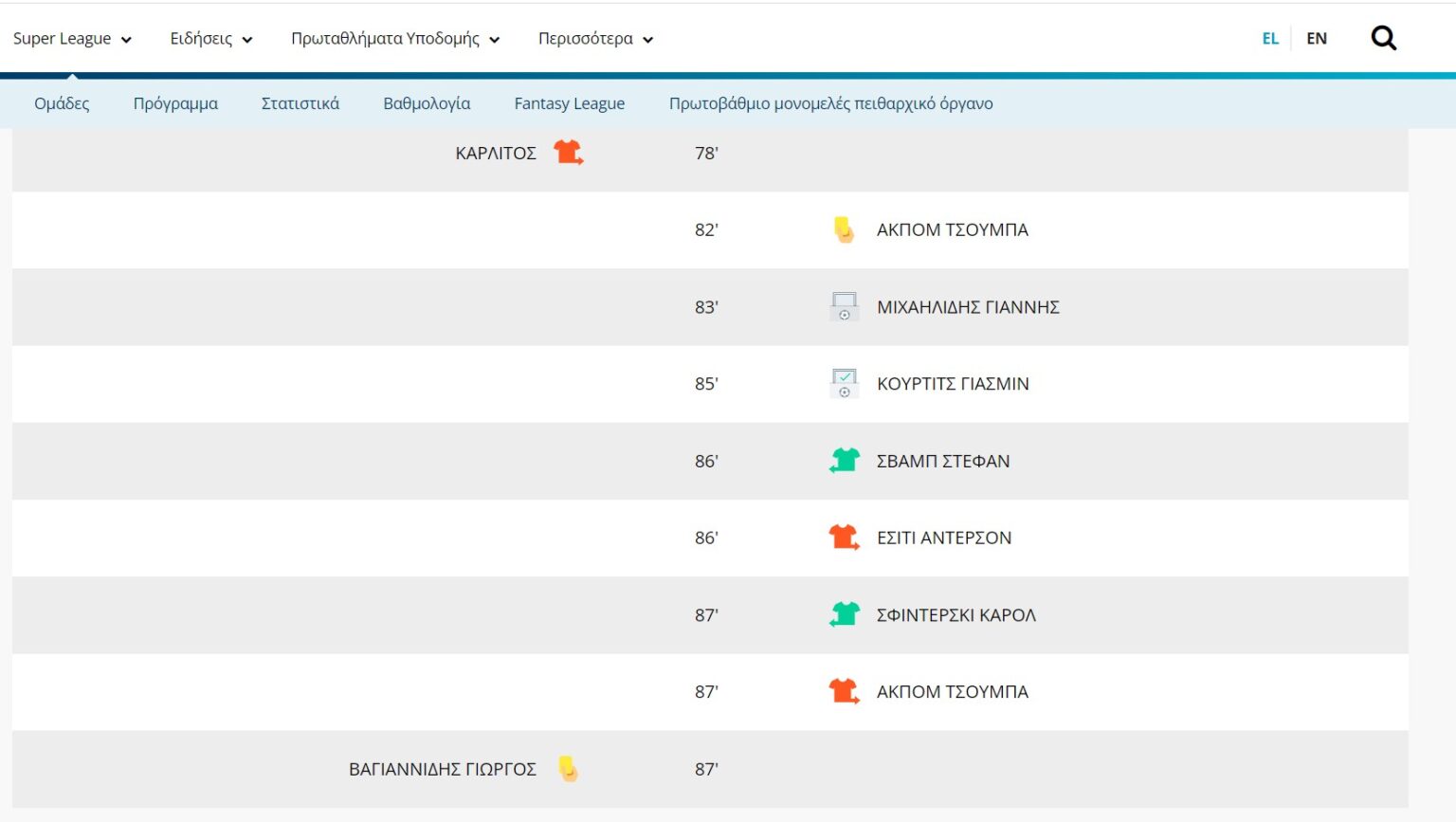Click yellow card icon beside ΒΑΓΙΑΝΝΙΔΗΣ ΓΙΩΡΓΟΣ
This screenshot has height=822, width=1456.
568,769
